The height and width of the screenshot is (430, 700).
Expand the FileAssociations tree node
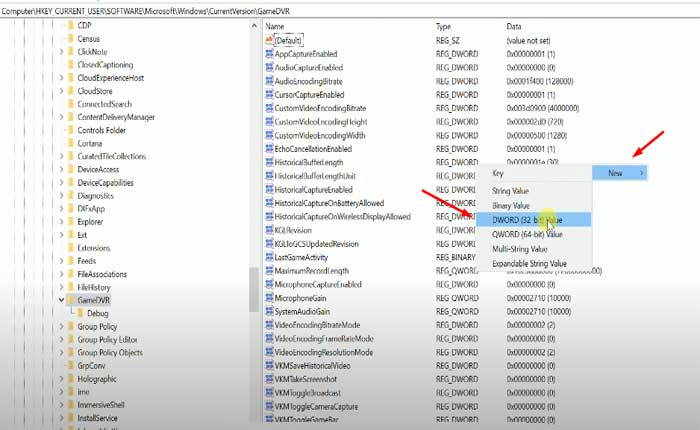coord(62,274)
